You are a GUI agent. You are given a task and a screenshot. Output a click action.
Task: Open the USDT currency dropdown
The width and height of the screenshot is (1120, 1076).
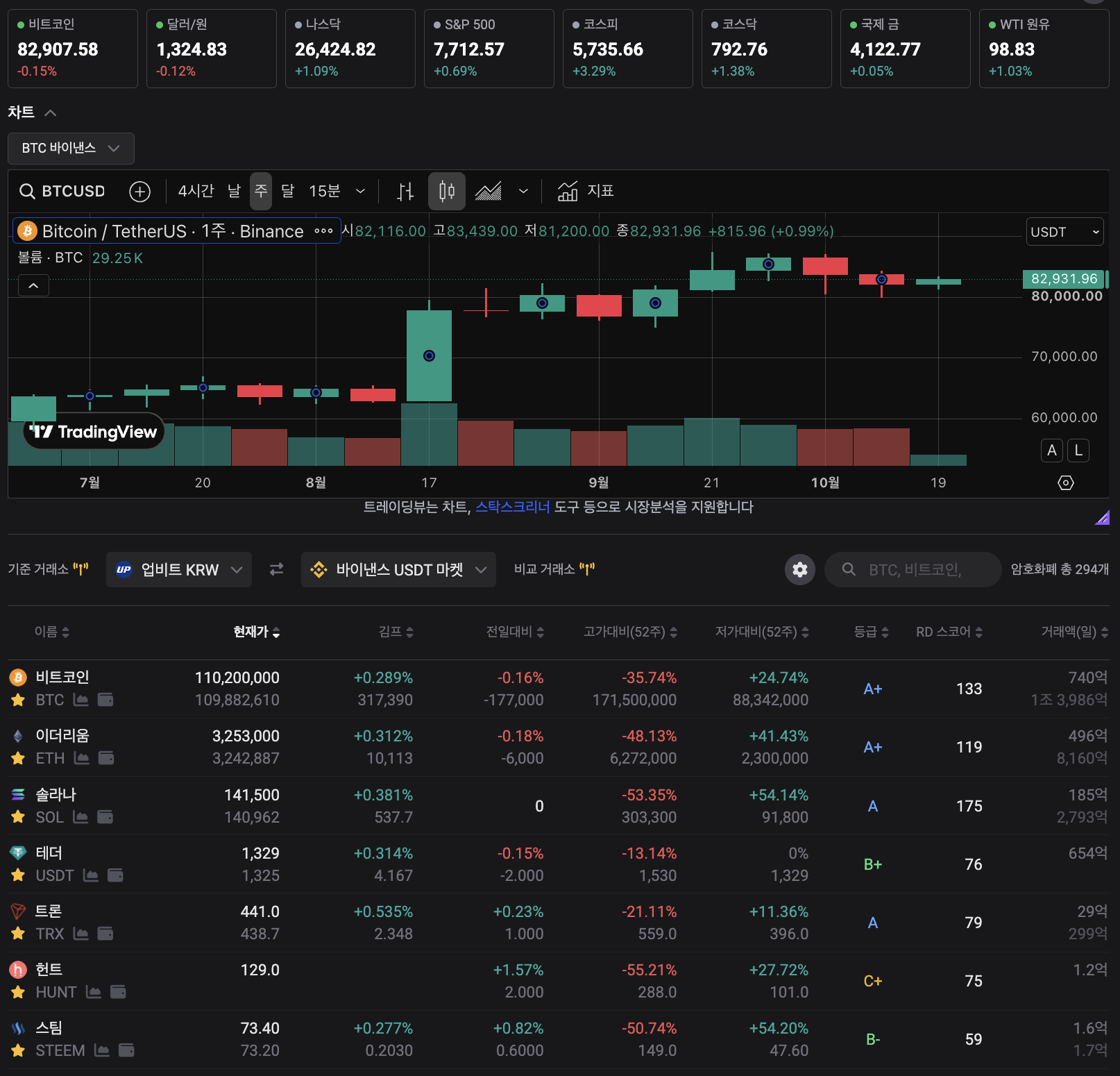click(1064, 232)
